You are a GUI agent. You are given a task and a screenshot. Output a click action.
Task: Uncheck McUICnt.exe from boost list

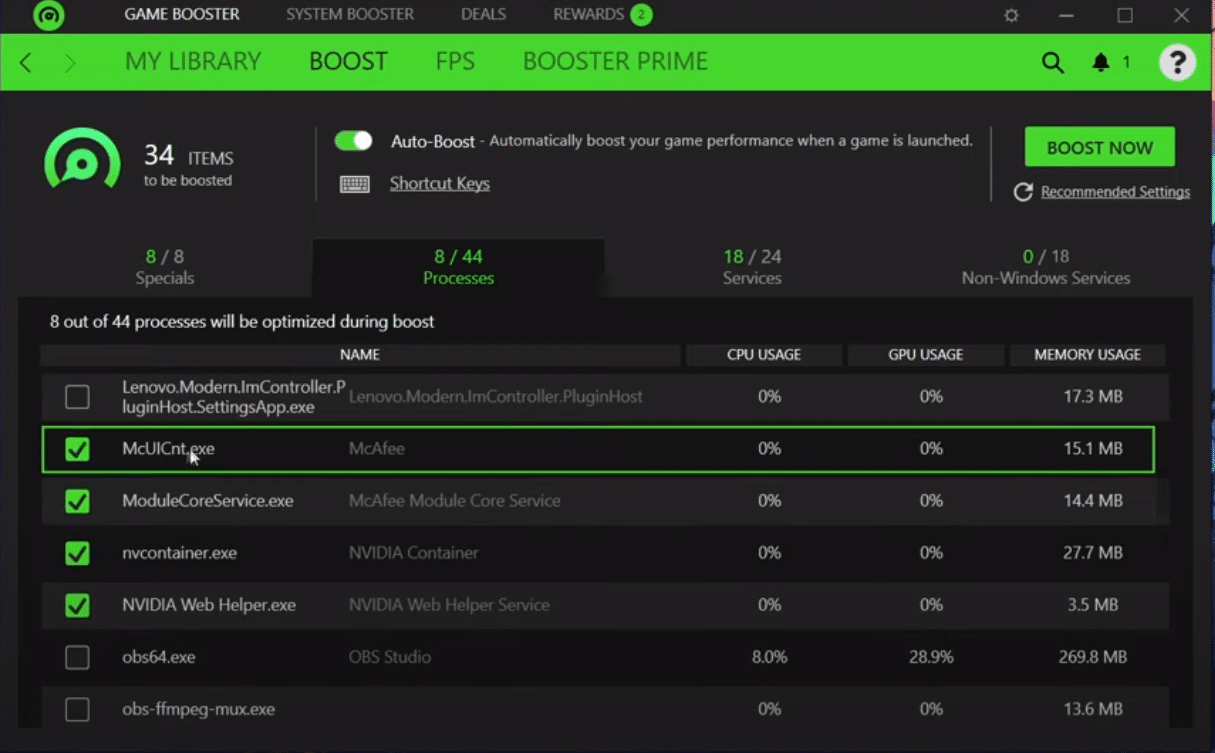[x=77, y=449]
